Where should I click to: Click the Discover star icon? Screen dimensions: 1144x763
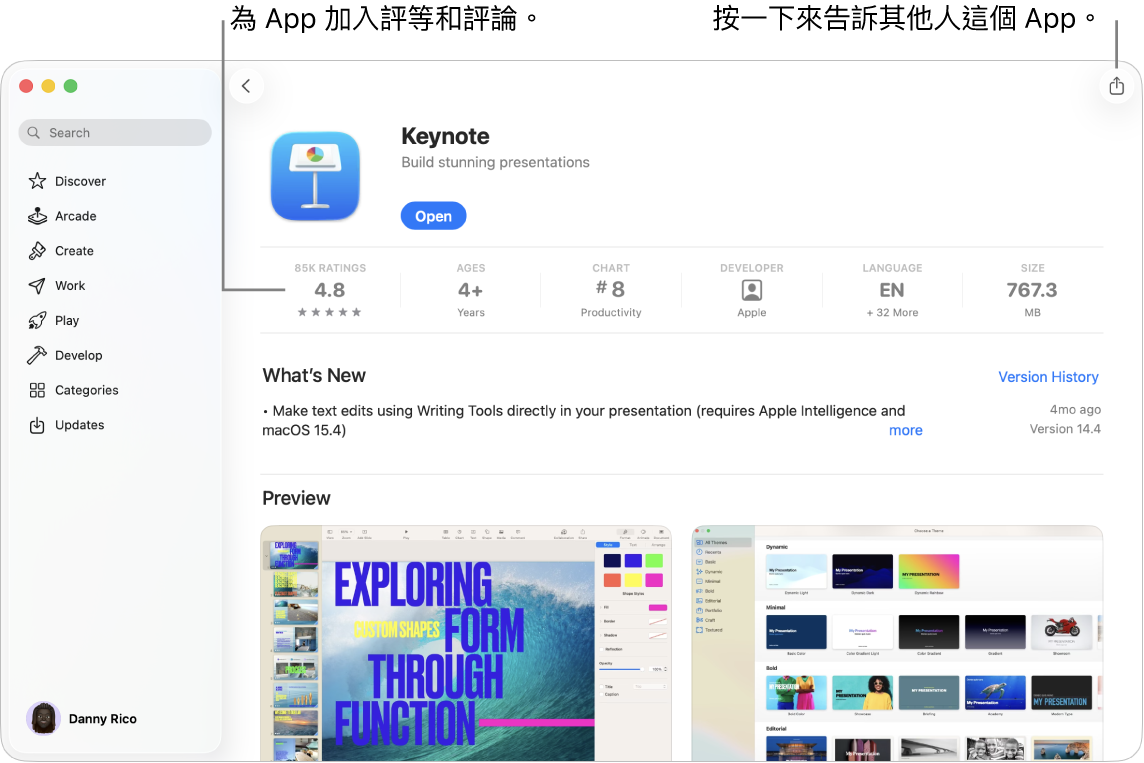37,181
